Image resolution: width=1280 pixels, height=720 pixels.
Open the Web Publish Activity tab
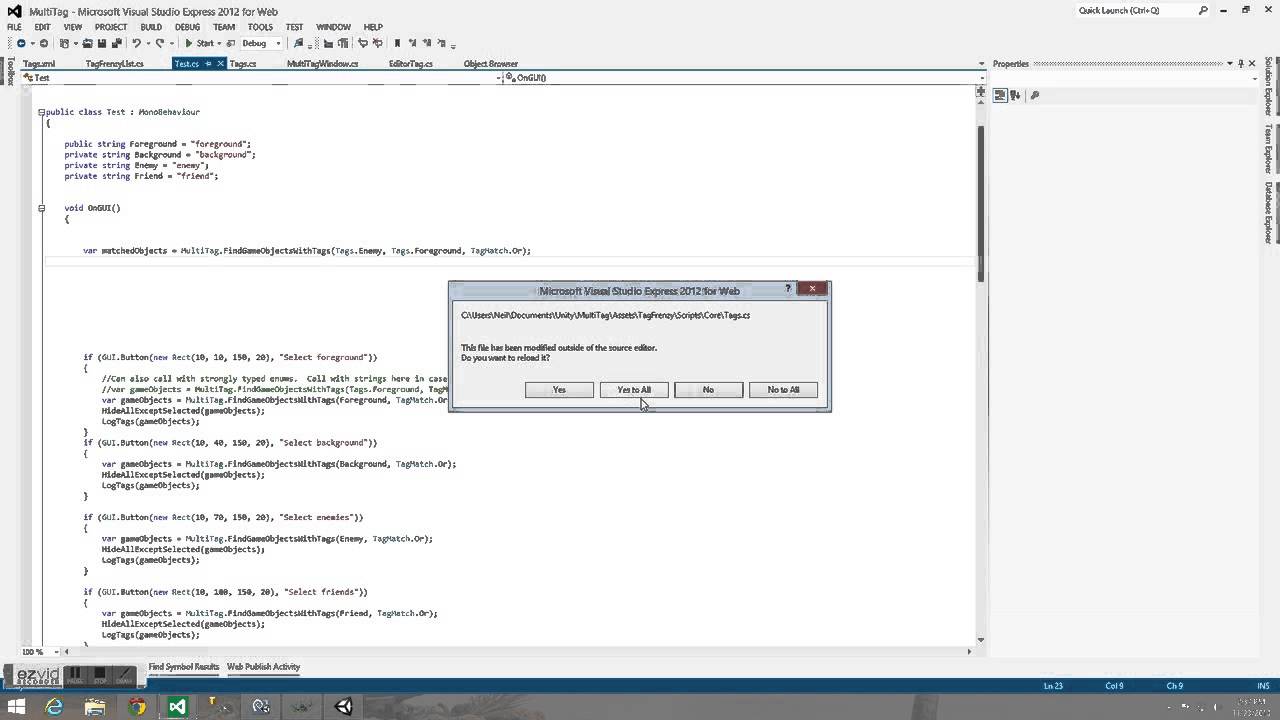pos(263,666)
